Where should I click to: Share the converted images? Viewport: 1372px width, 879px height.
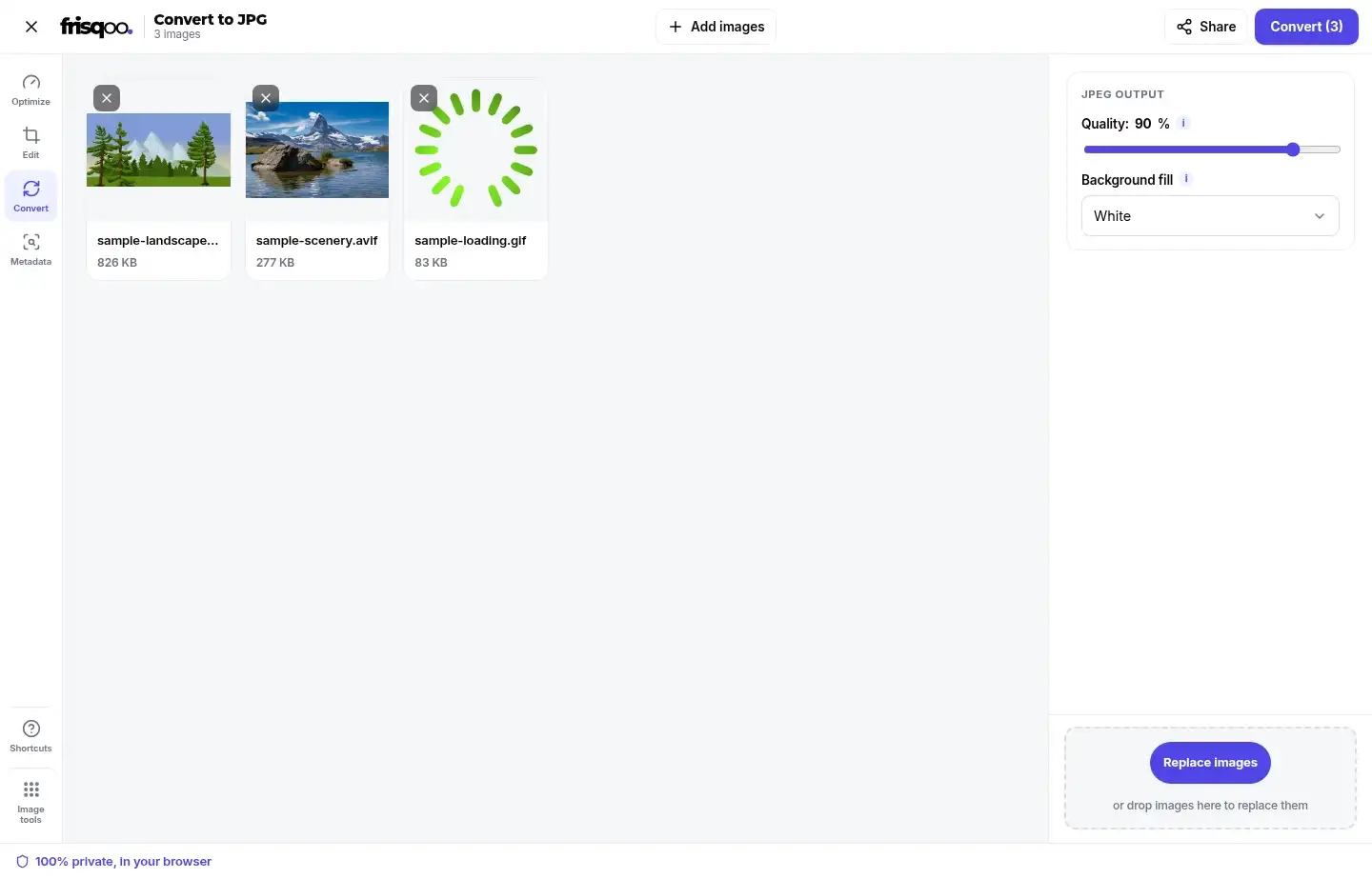(1206, 27)
